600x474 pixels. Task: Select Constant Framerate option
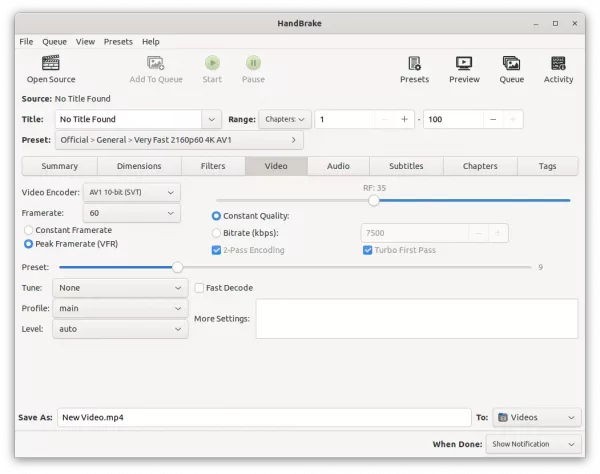(28, 230)
